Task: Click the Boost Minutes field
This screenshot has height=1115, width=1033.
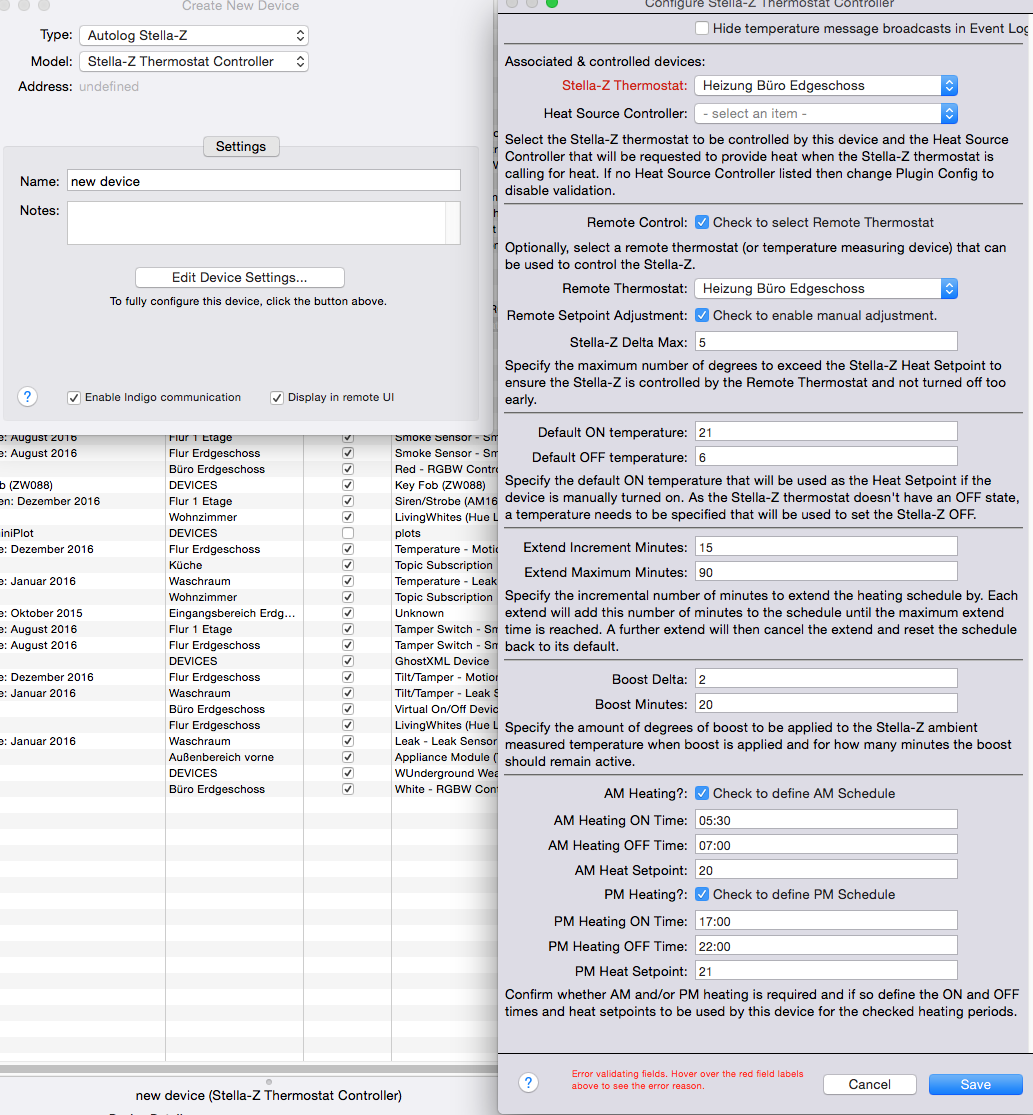Action: click(826, 704)
